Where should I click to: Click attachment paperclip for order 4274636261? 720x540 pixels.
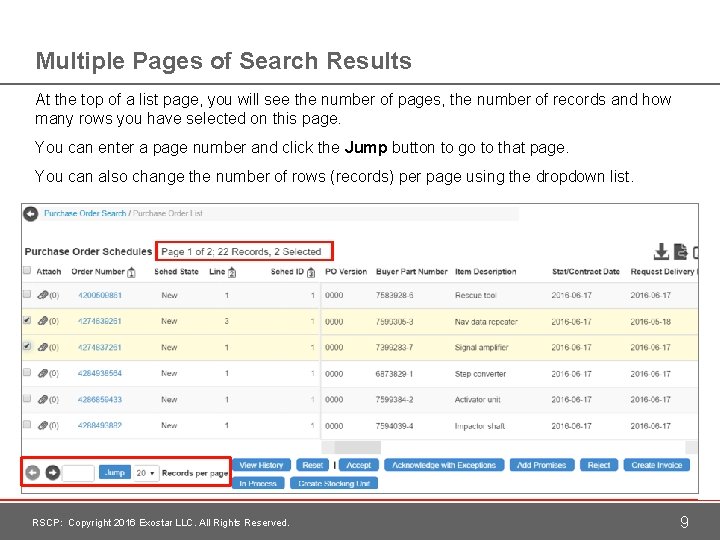click(43, 321)
